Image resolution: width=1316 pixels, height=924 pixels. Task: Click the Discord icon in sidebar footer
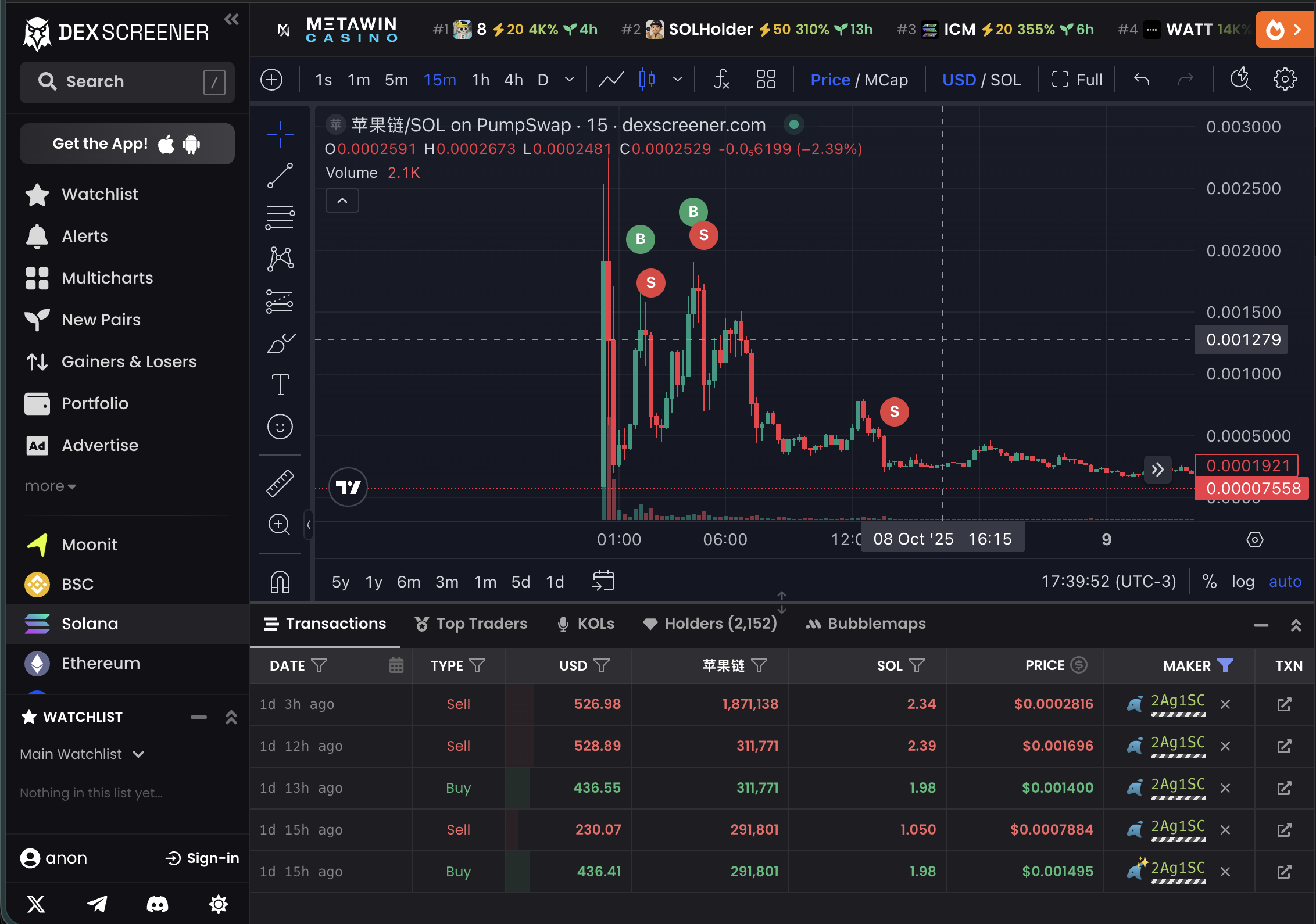157,904
